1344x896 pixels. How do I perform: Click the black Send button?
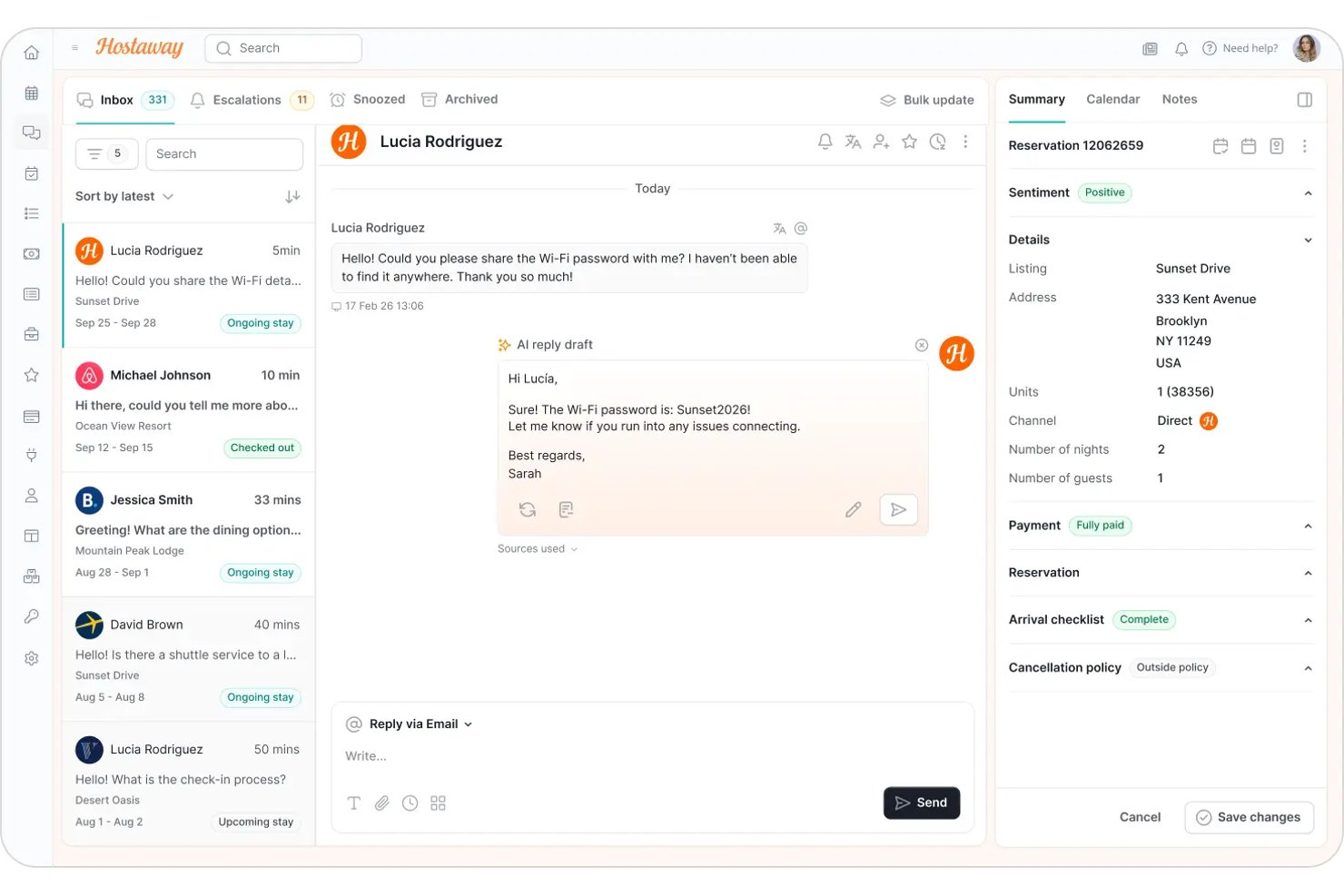[x=922, y=803]
